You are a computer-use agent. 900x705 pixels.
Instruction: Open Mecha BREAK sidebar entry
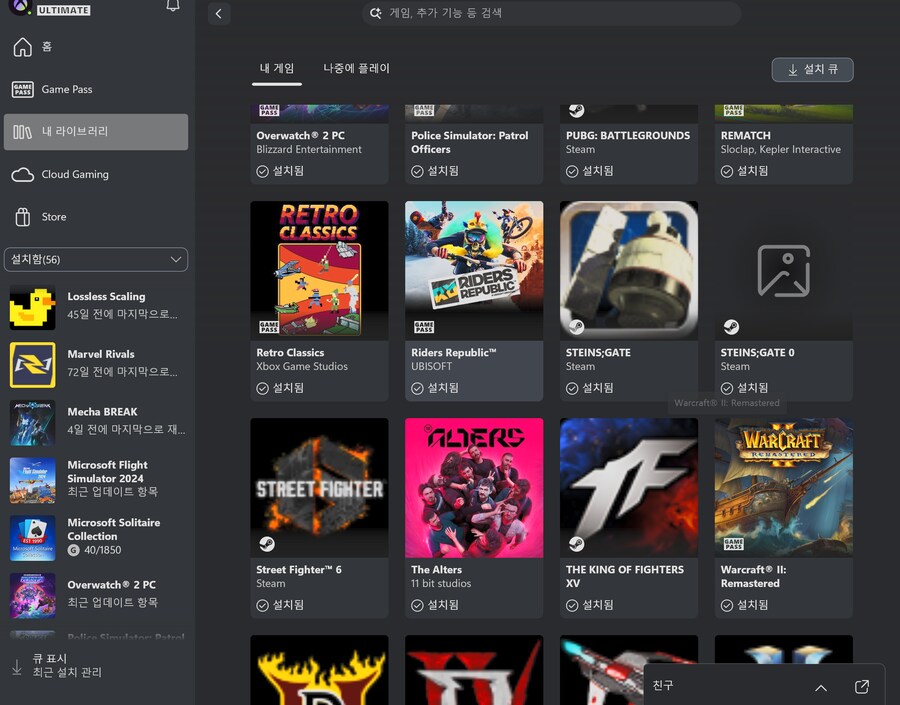pos(95,423)
